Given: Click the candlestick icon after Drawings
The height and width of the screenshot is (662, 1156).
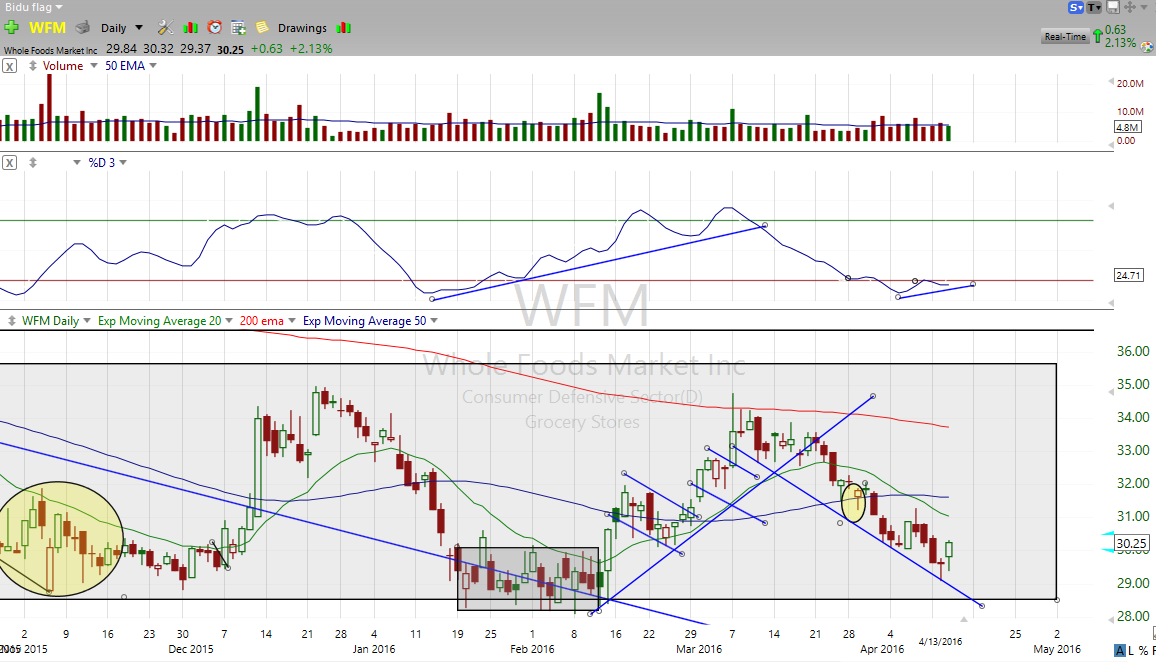Looking at the screenshot, I should (343, 28).
